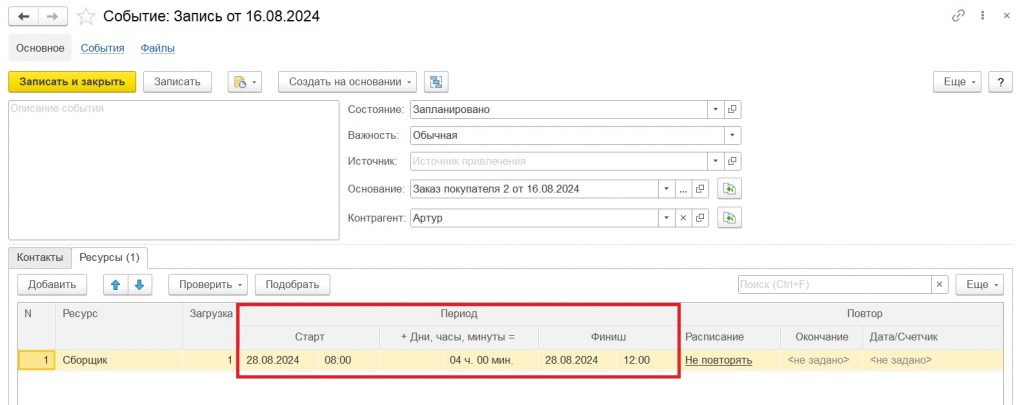Click the finish time 12:00

coord(637,360)
